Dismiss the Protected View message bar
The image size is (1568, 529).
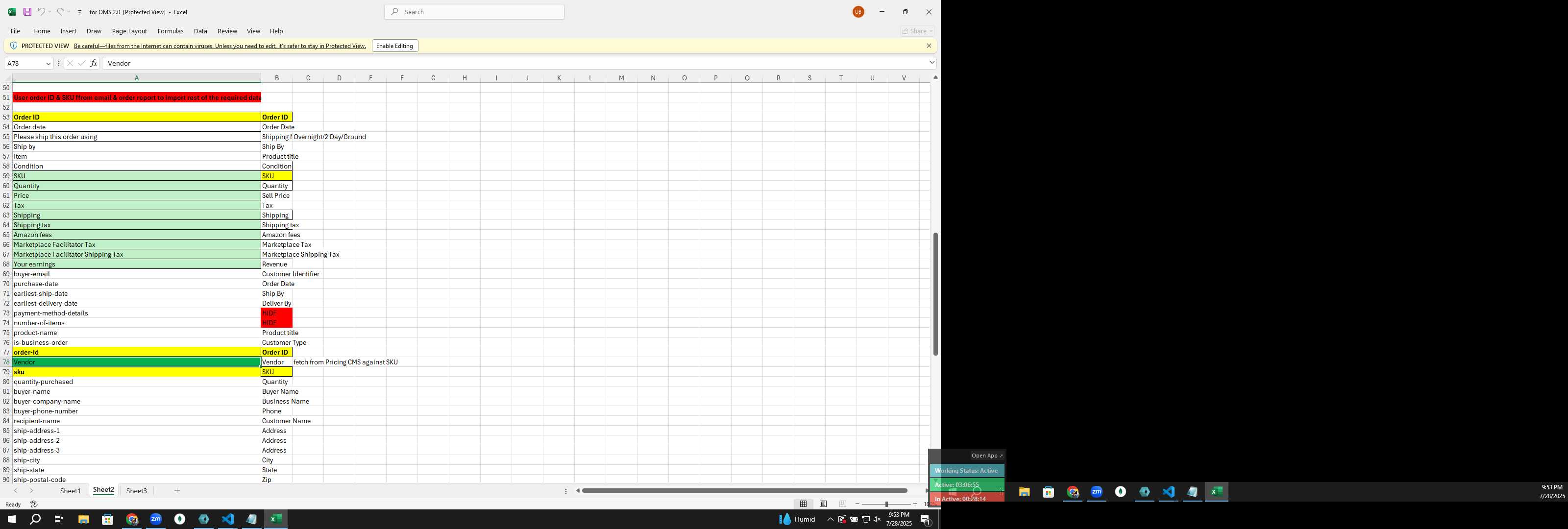tap(929, 46)
